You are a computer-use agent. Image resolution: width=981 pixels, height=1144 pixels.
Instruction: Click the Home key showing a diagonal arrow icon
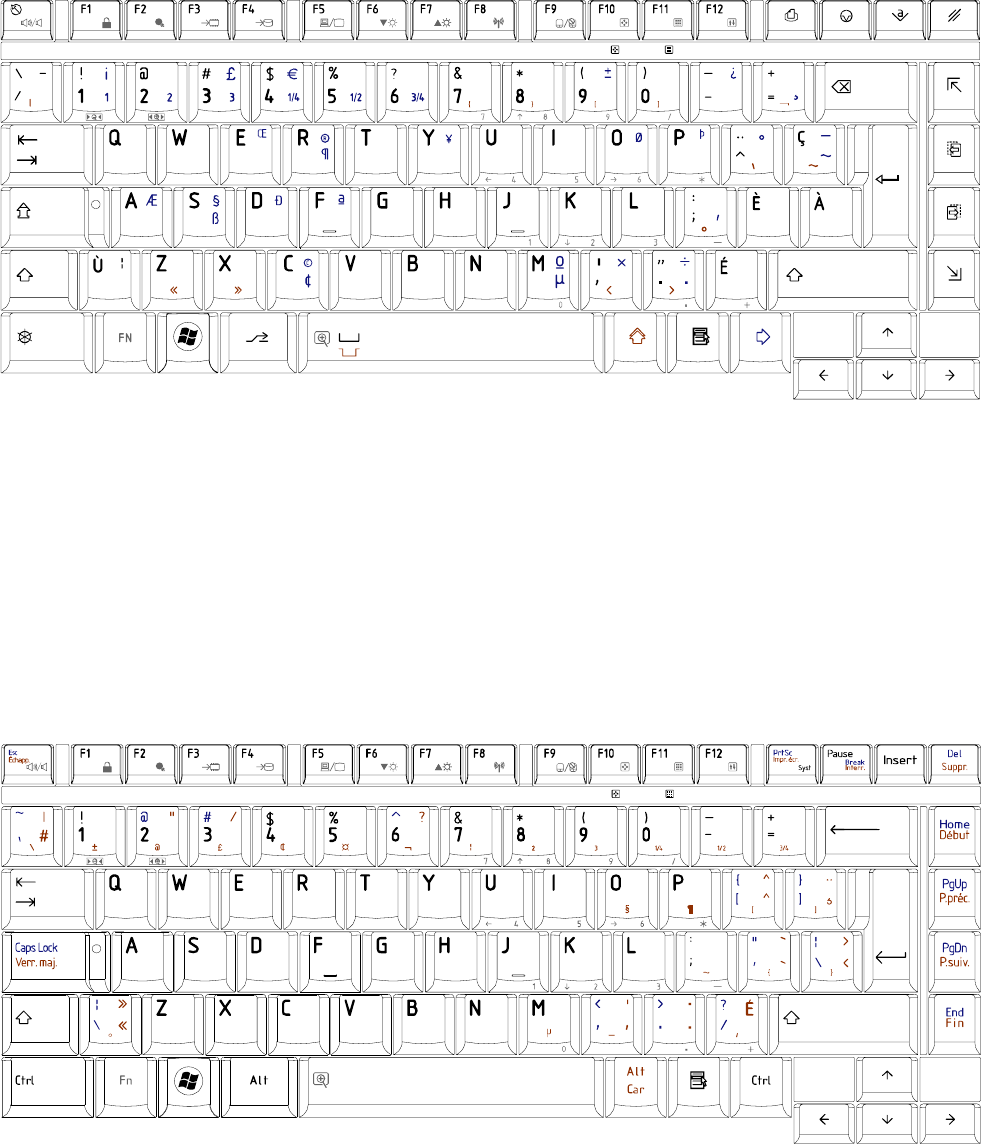point(954,92)
